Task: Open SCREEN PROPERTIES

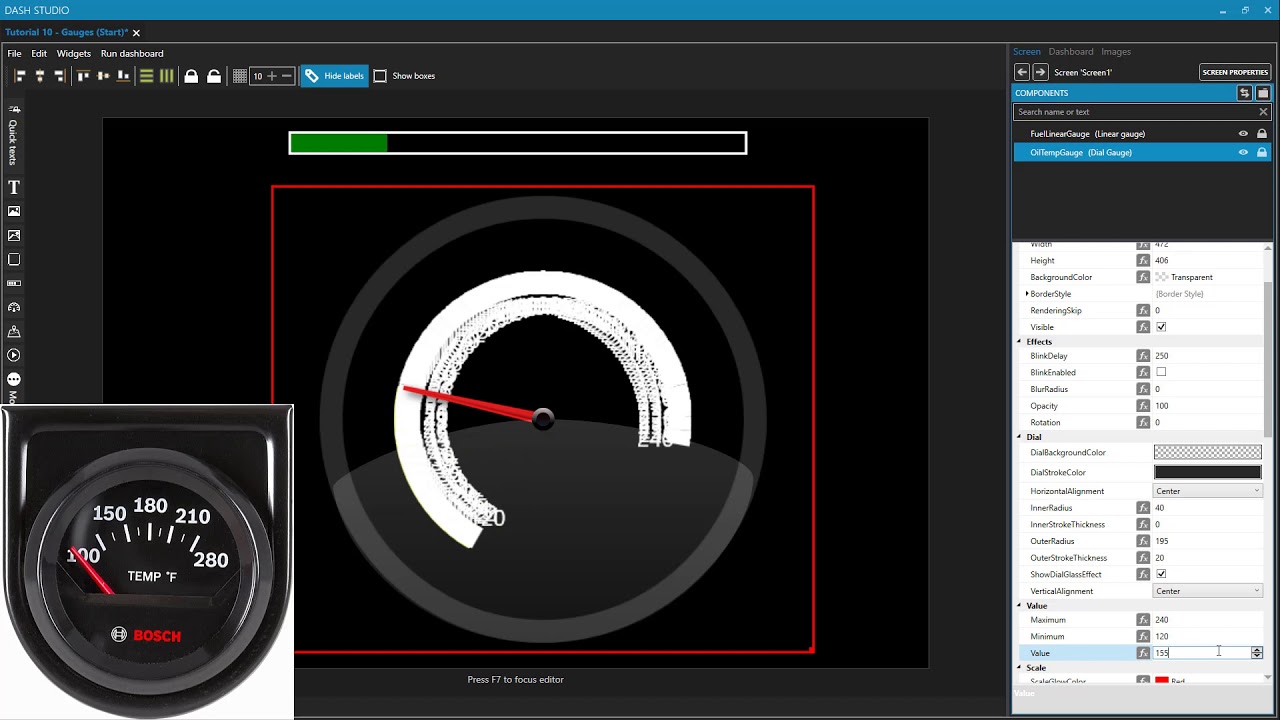Action: pos(1235,72)
